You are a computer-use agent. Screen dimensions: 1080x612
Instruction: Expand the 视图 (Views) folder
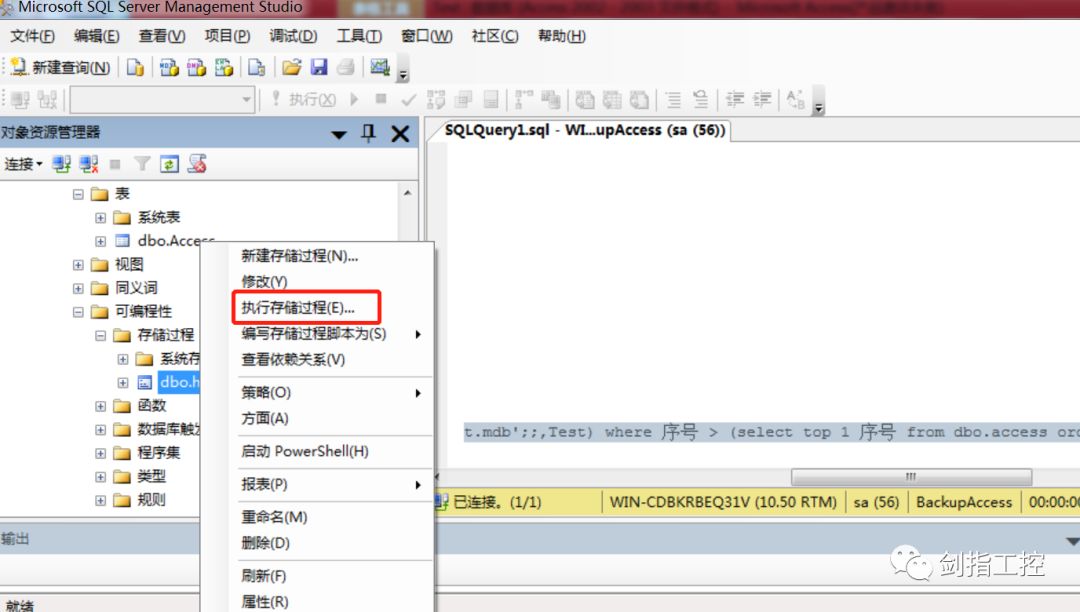78,264
